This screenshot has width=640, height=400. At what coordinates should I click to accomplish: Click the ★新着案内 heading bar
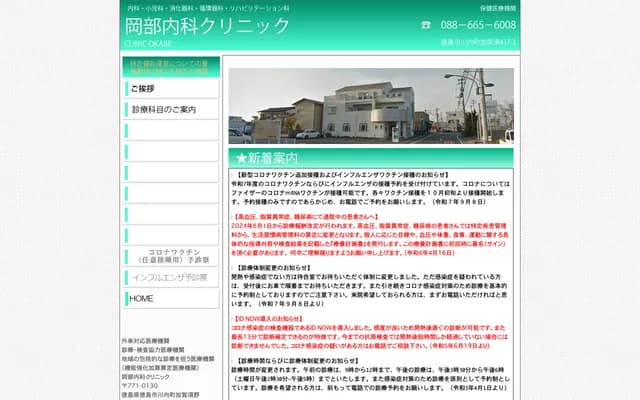click(371, 158)
